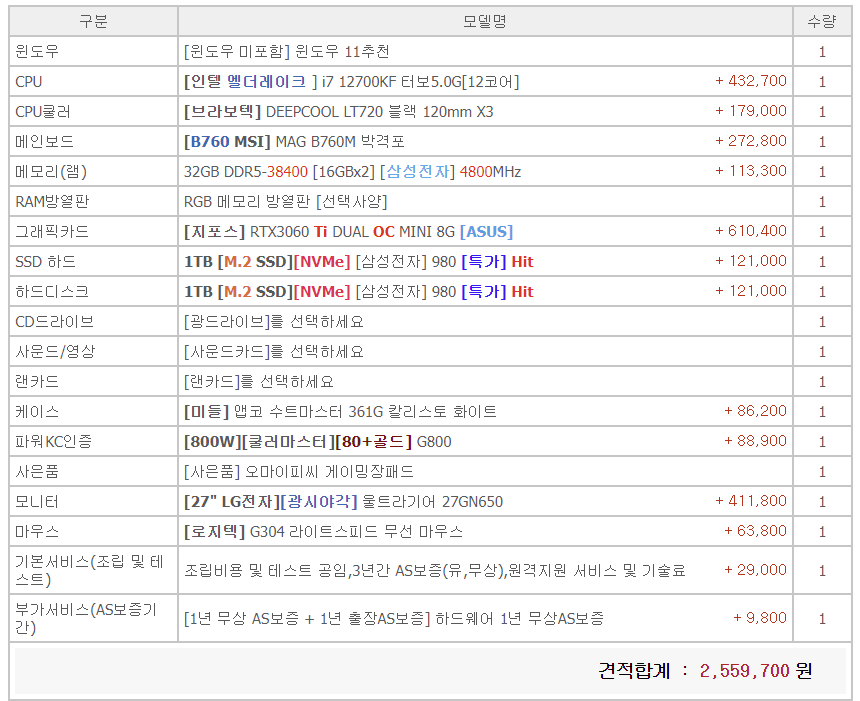
Task: Click the + 121,000 price in SSD 하드 row
Action: [751, 261]
